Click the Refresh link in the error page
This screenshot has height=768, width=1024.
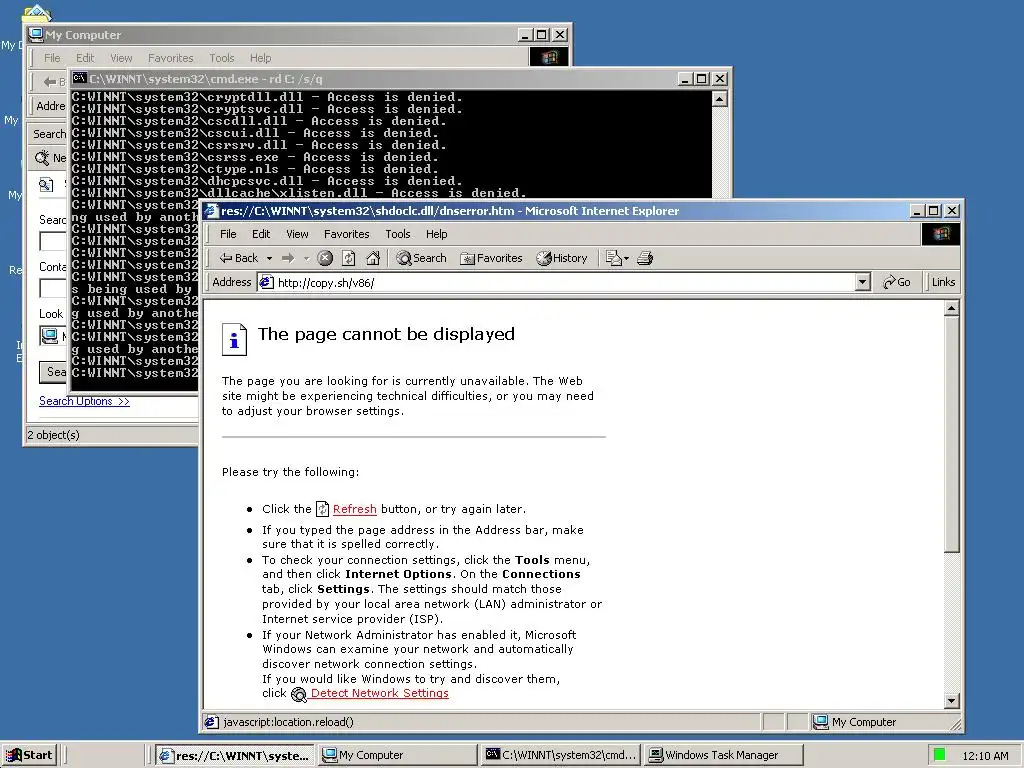355,509
